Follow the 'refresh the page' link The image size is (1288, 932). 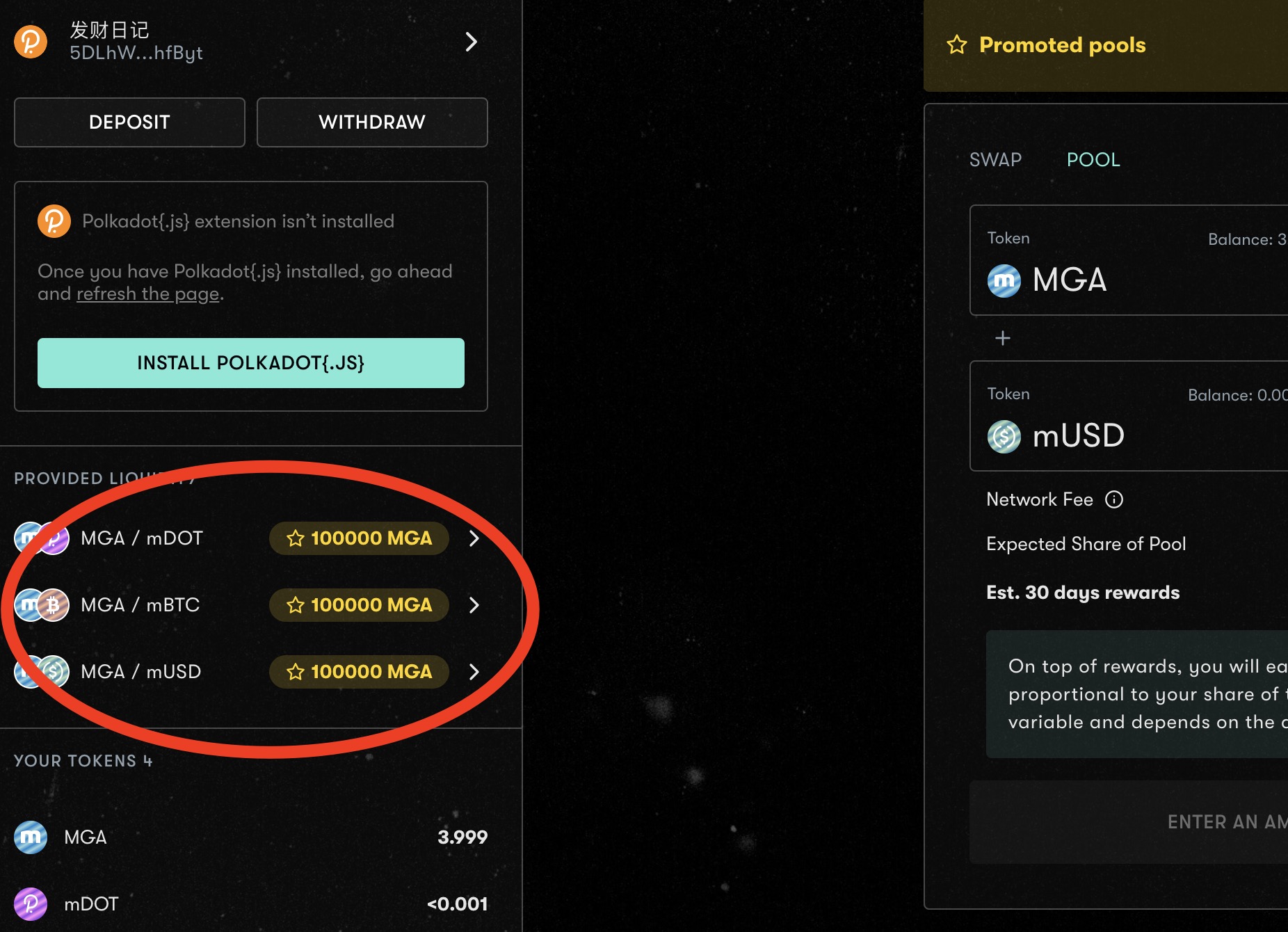[147, 294]
